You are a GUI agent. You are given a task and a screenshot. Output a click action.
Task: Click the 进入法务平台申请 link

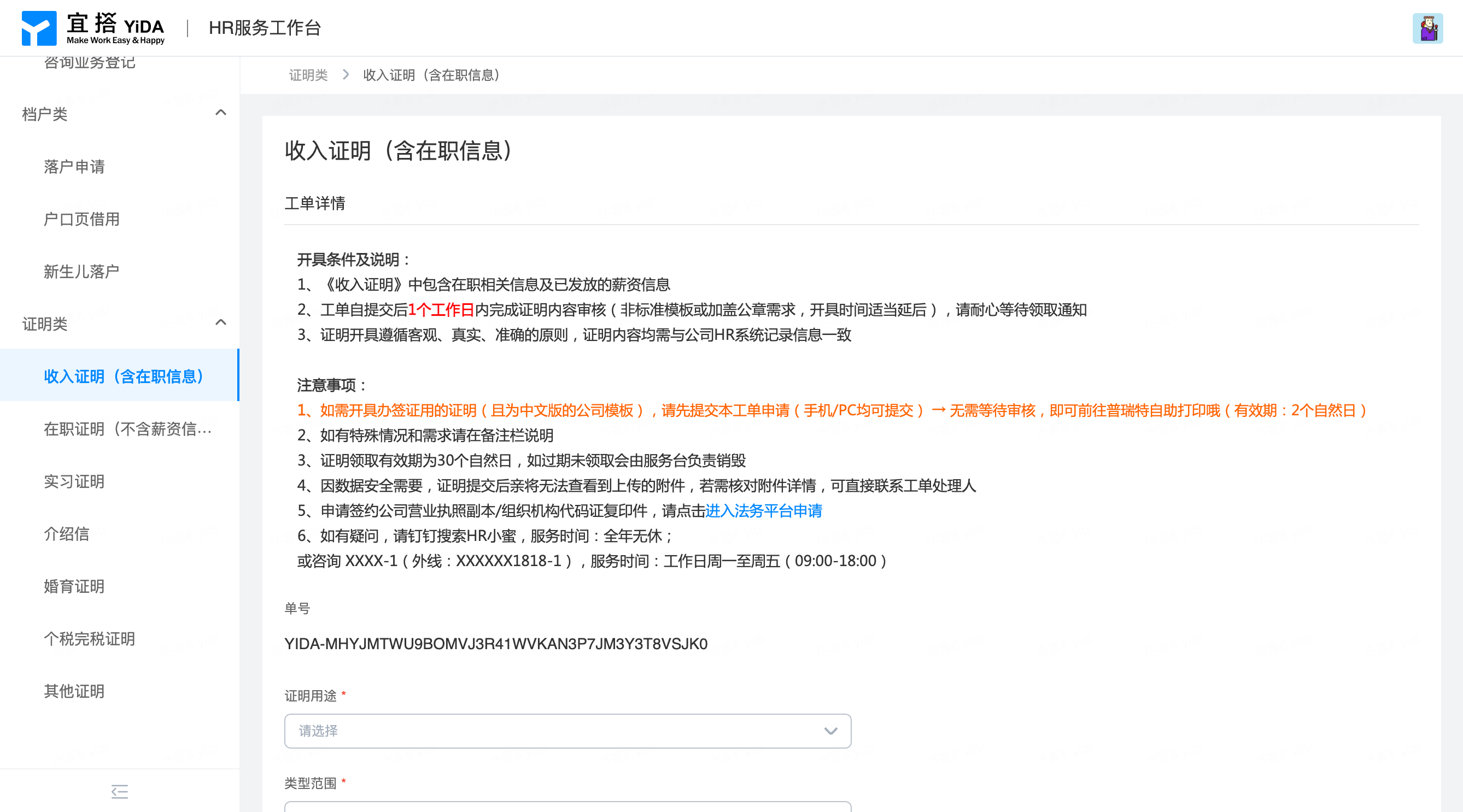click(x=763, y=510)
